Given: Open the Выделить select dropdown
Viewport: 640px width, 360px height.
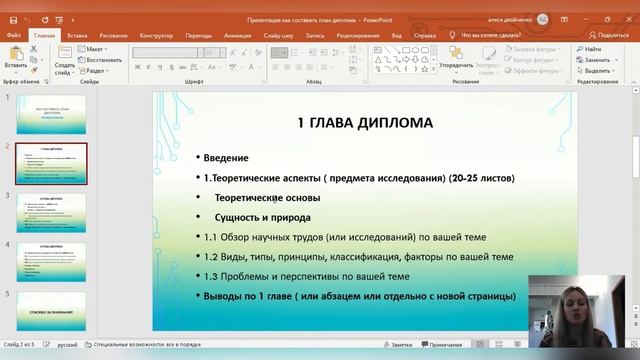Looking at the screenshot, I should click(x=597, y=71).
